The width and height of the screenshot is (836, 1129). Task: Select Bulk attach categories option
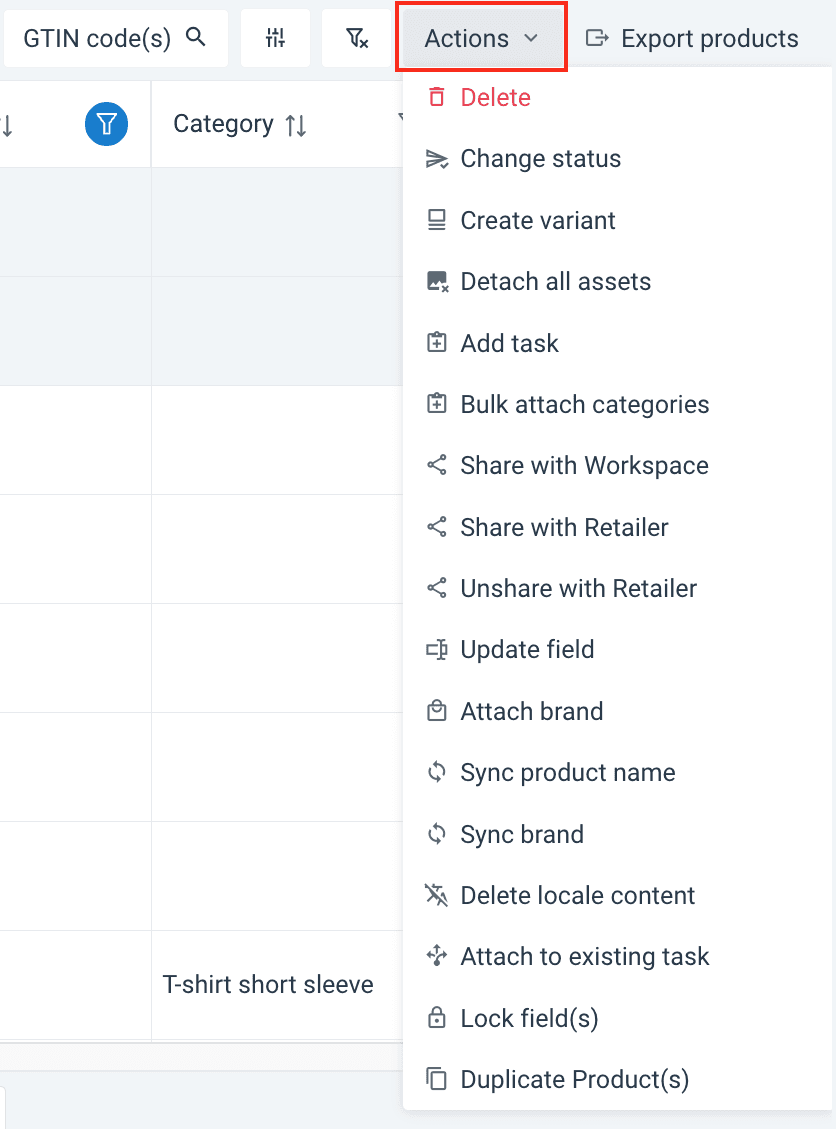[584, 405]
